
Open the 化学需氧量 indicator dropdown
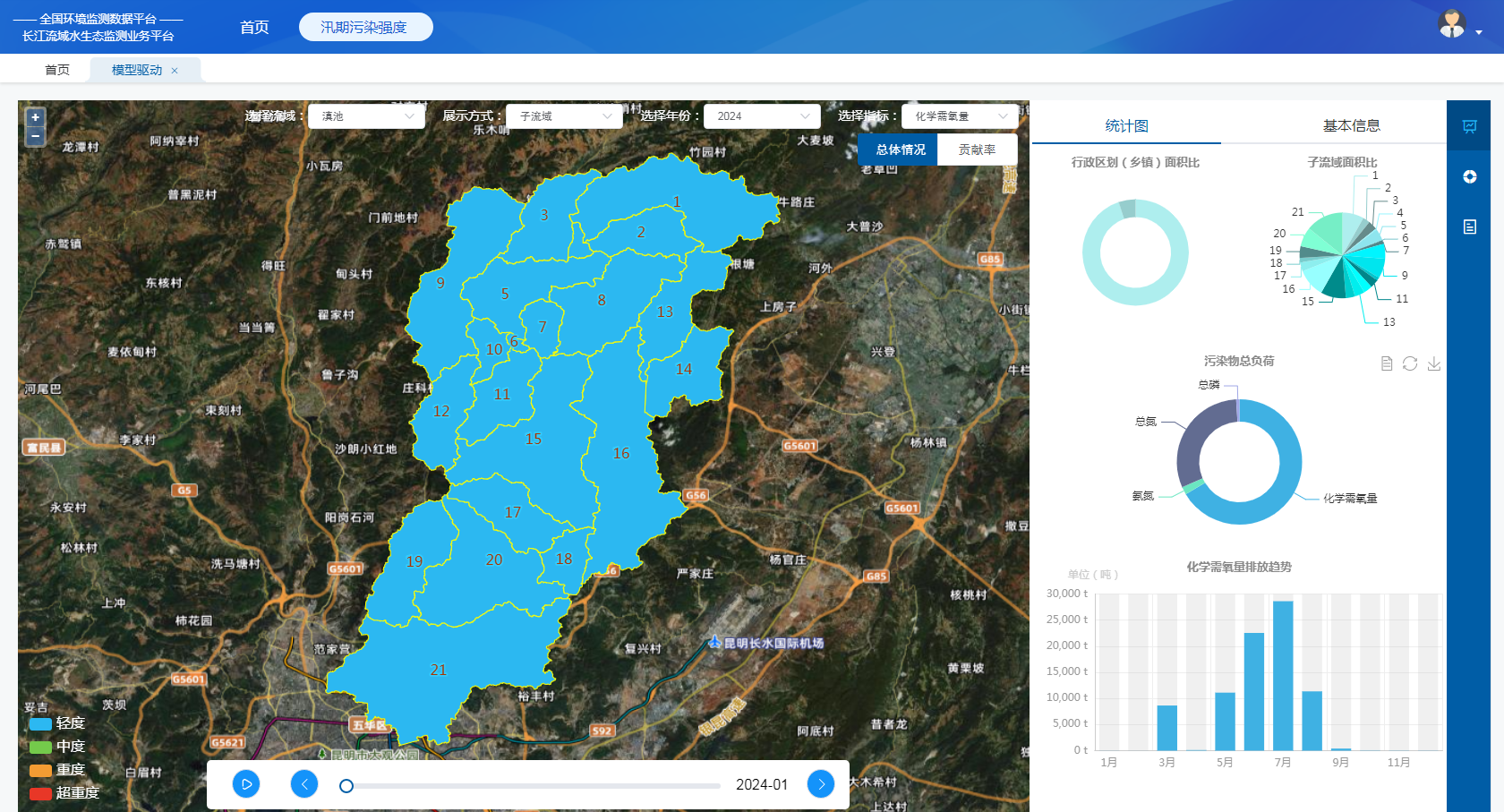point(960,116)
